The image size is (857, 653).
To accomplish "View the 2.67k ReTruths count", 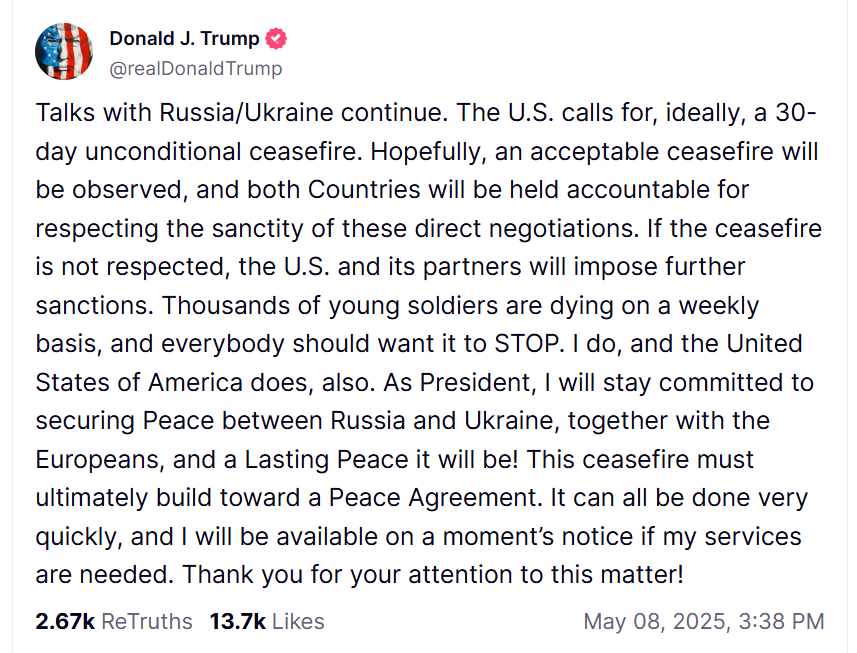I will click(x=65, y=622).
